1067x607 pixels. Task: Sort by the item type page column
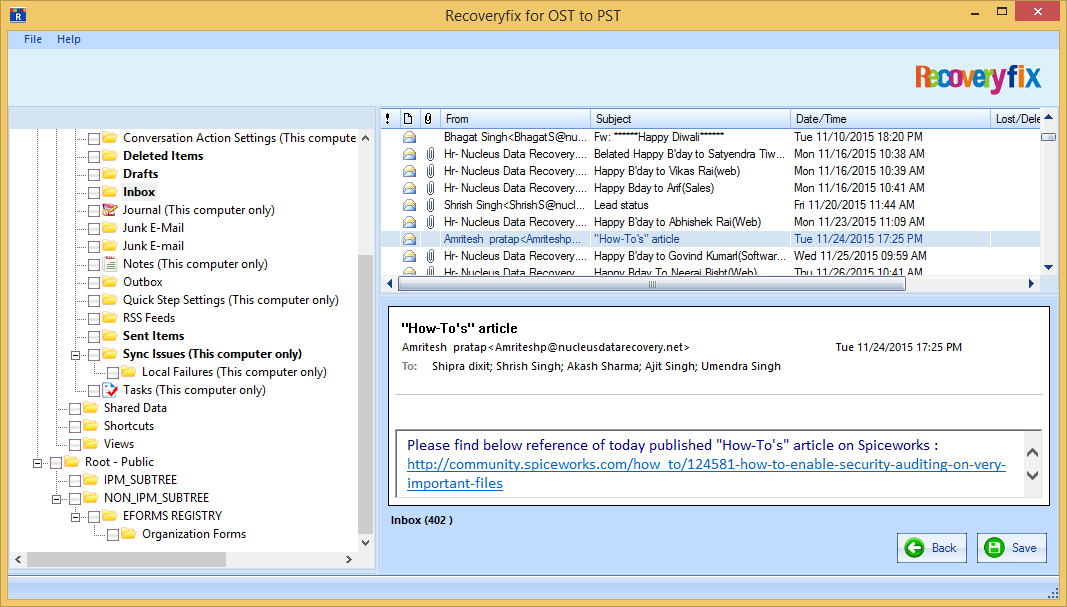(x=408, y=118)
